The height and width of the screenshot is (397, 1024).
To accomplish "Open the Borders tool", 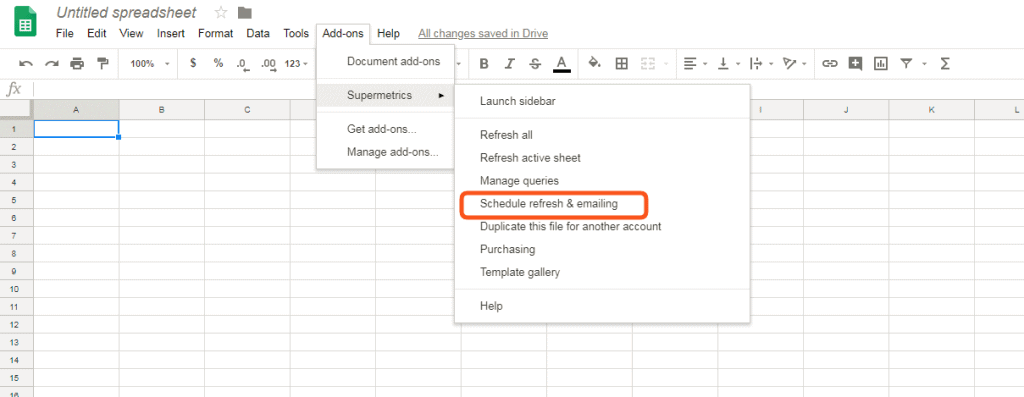I will pos(622,63).
